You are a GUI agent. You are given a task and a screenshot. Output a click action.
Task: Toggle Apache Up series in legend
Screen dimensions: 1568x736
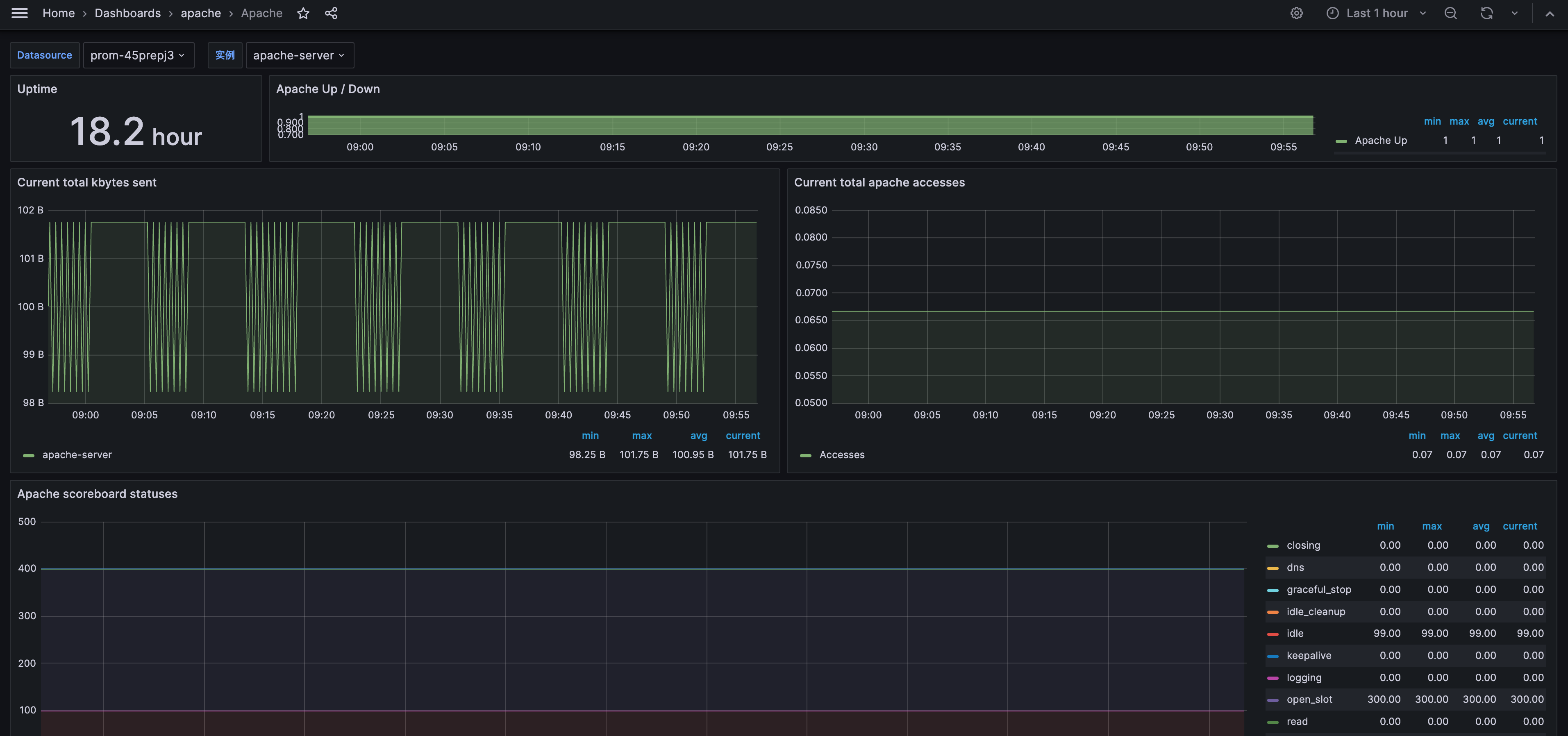pyautogui.click(x=1381, y=141)
